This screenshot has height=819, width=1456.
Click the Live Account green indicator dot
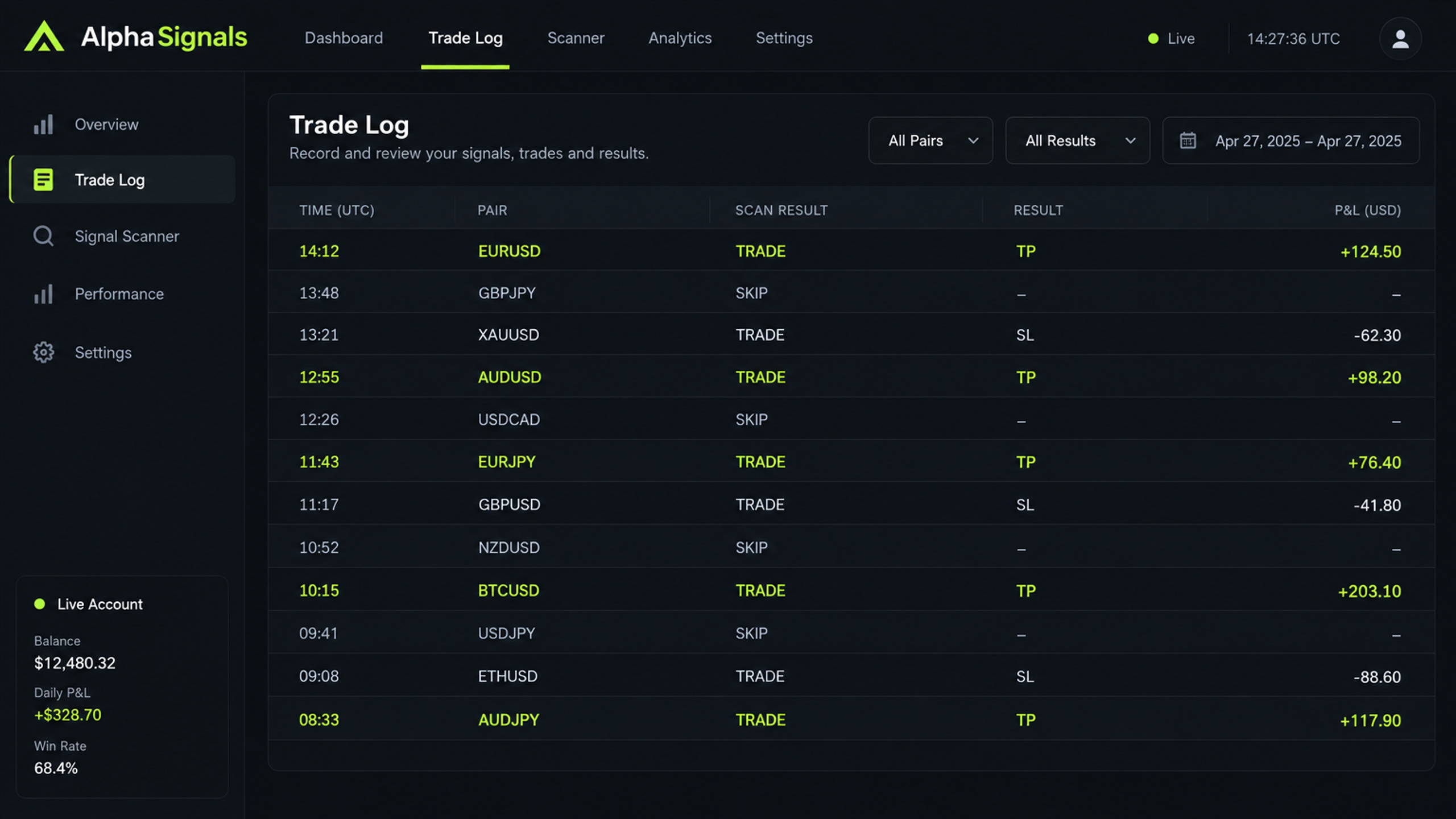[40, 604]
